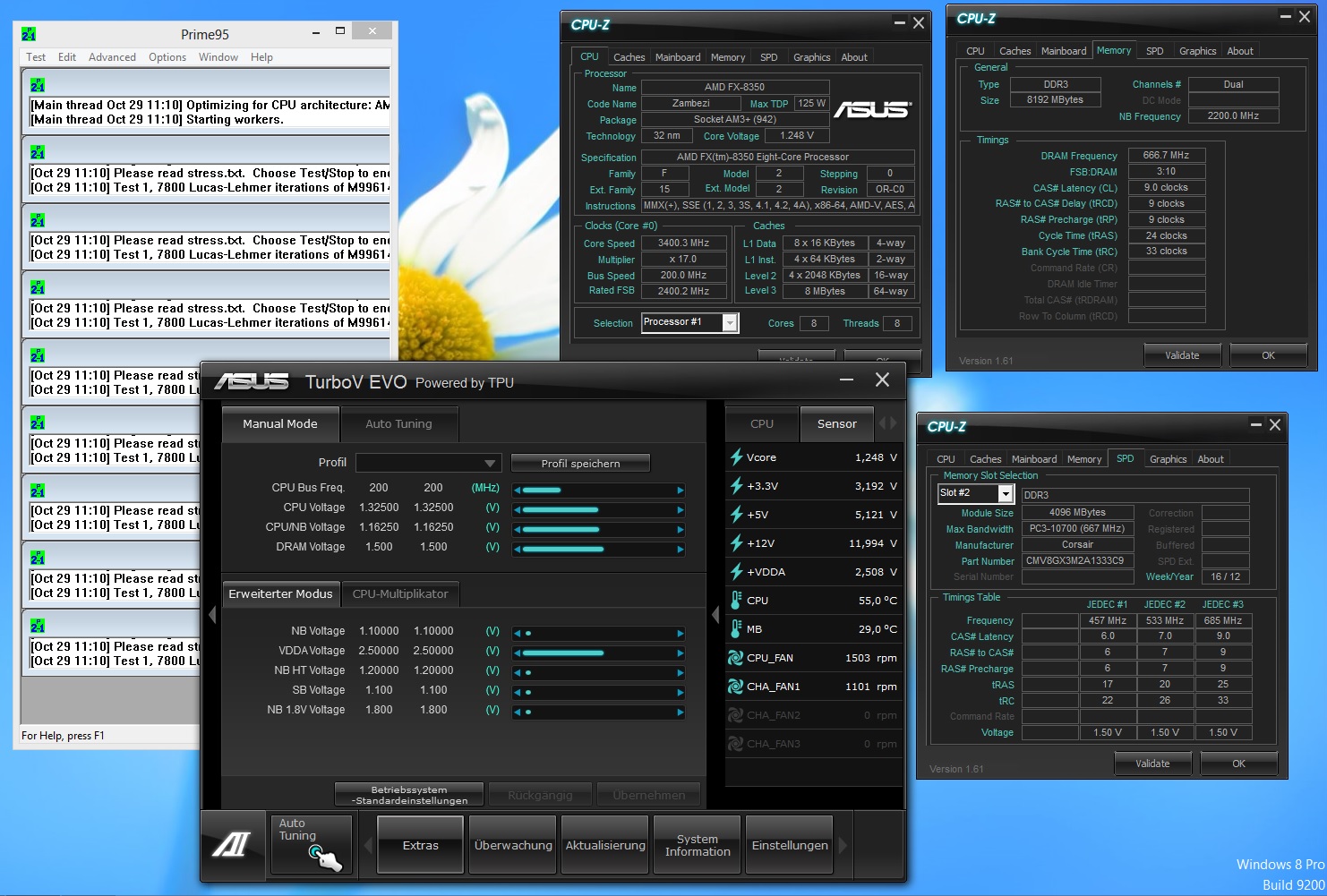Click the +VDDA lightning bolt icon
Screen dimensions: 1327x896
[736, 572]
